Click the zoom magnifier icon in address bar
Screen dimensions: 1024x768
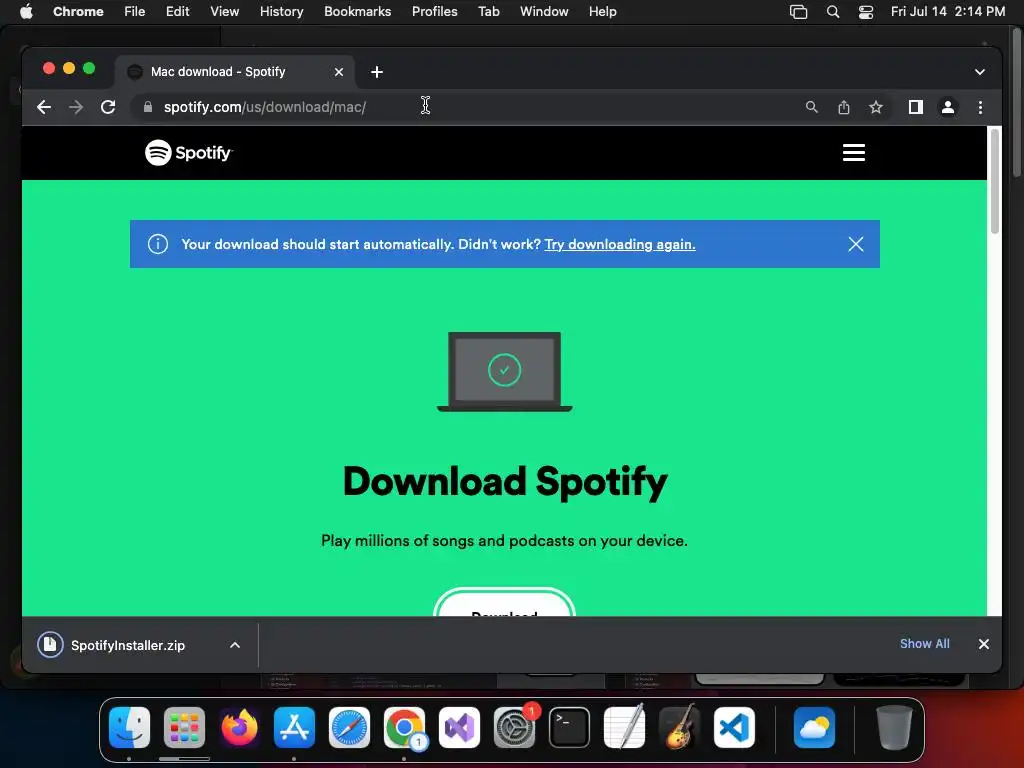811,107
